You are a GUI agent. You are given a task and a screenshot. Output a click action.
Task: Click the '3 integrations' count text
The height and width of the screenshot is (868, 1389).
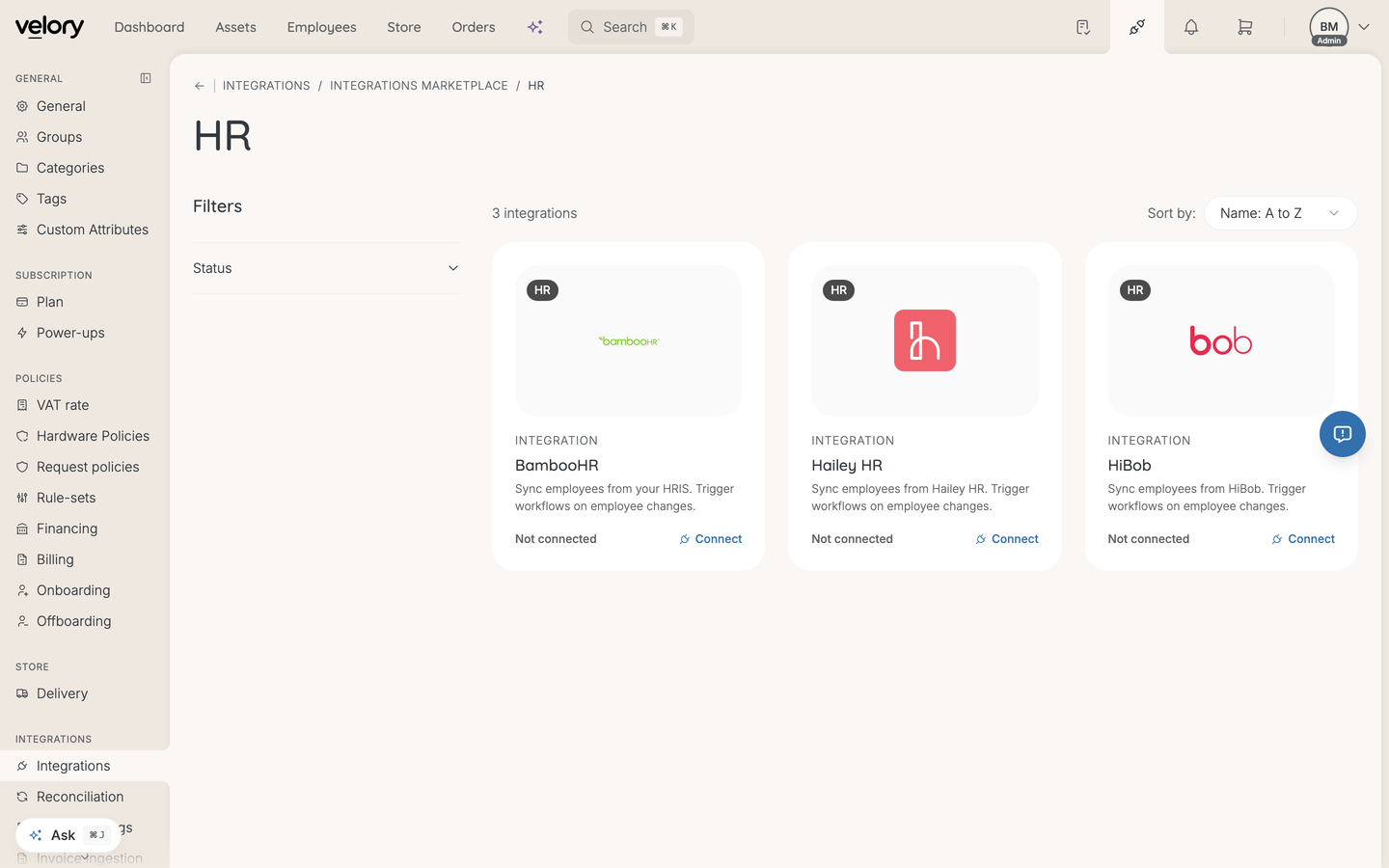pos(534,213)
